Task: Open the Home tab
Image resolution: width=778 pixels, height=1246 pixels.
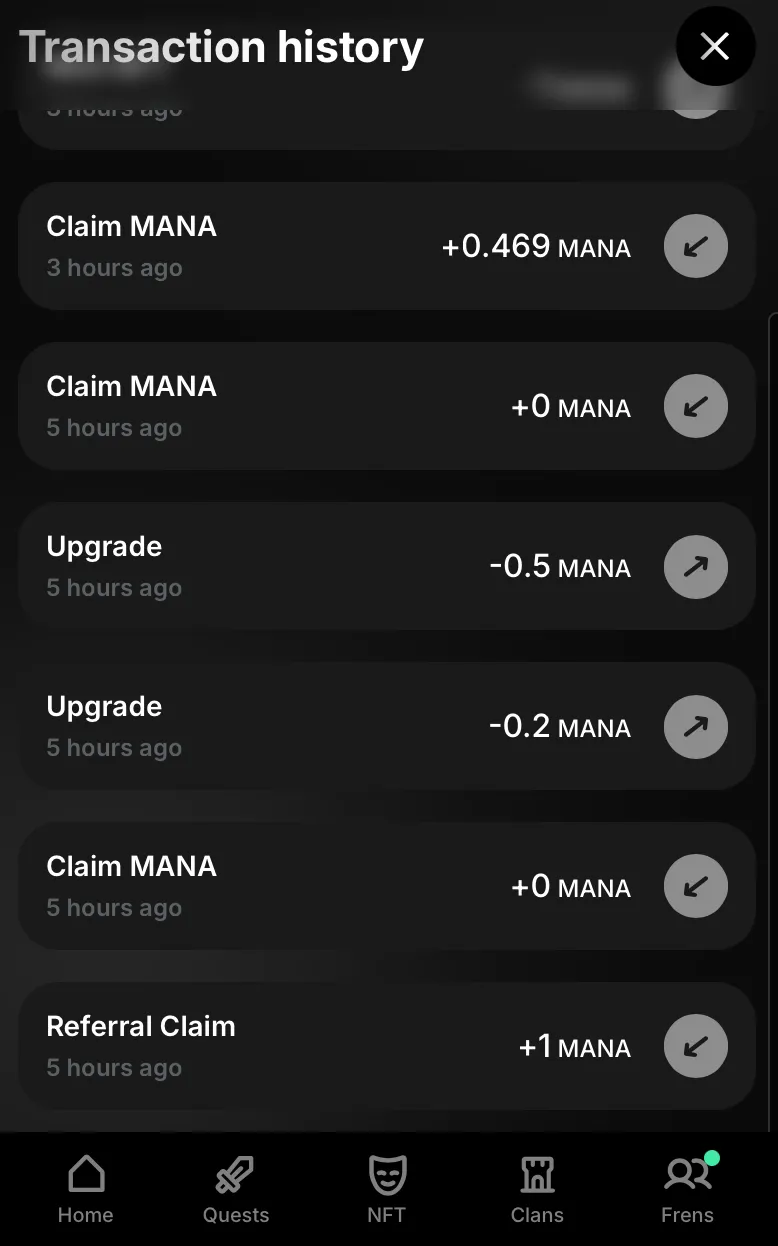Action: coord(86,1189)
